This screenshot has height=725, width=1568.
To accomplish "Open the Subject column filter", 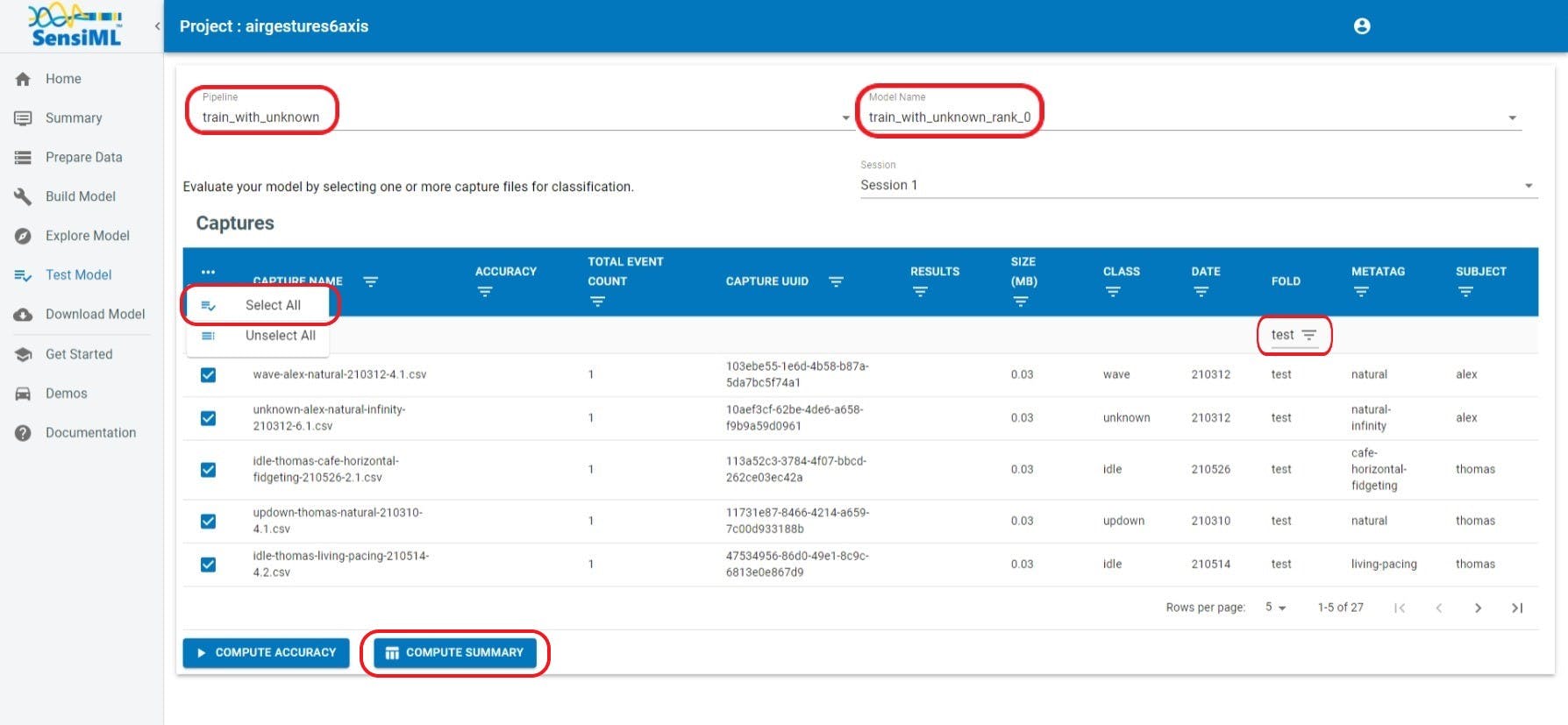I will tap(1465, 292).
